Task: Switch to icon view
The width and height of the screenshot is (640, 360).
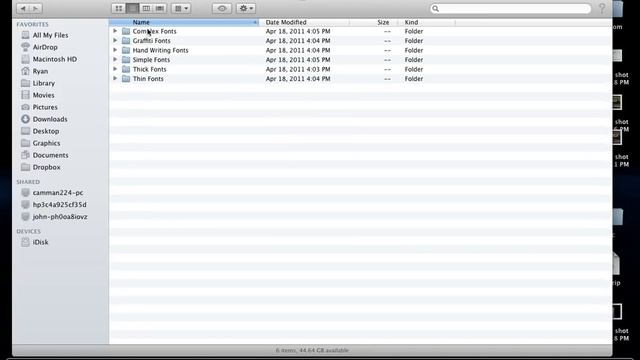Action: click(118, 8)
